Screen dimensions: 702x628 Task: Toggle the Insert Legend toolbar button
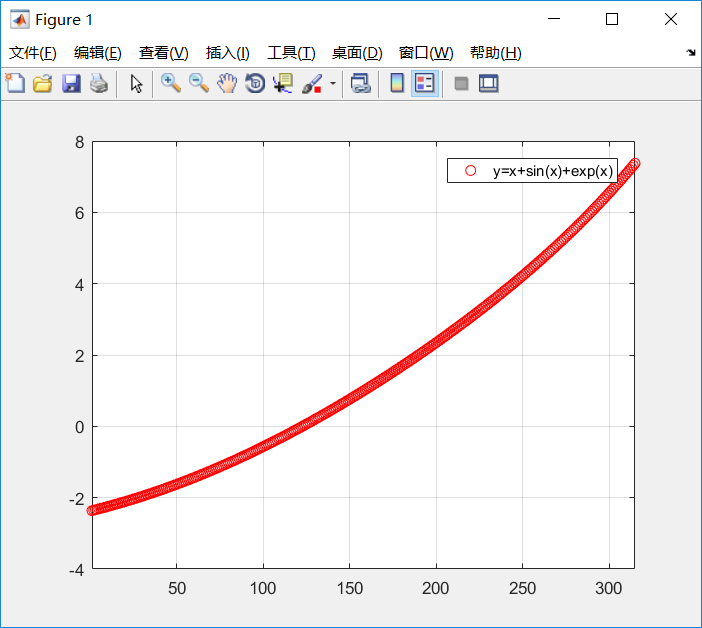[x=425, y=83]
